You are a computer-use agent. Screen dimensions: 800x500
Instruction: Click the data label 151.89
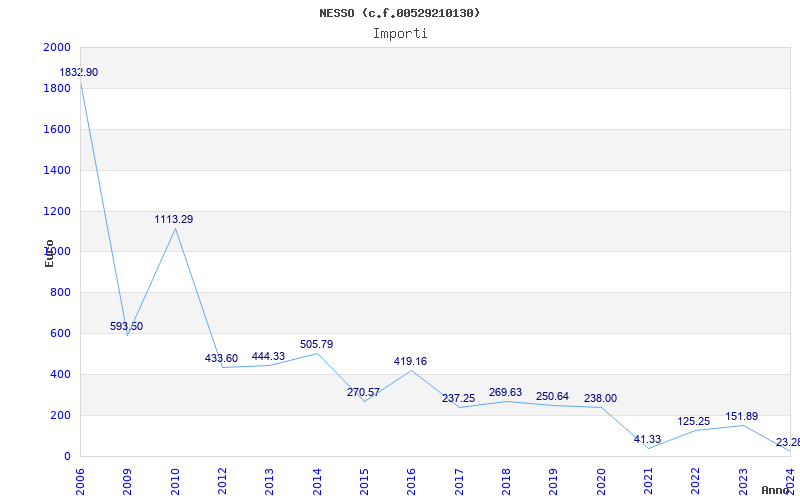click(742, 416)
